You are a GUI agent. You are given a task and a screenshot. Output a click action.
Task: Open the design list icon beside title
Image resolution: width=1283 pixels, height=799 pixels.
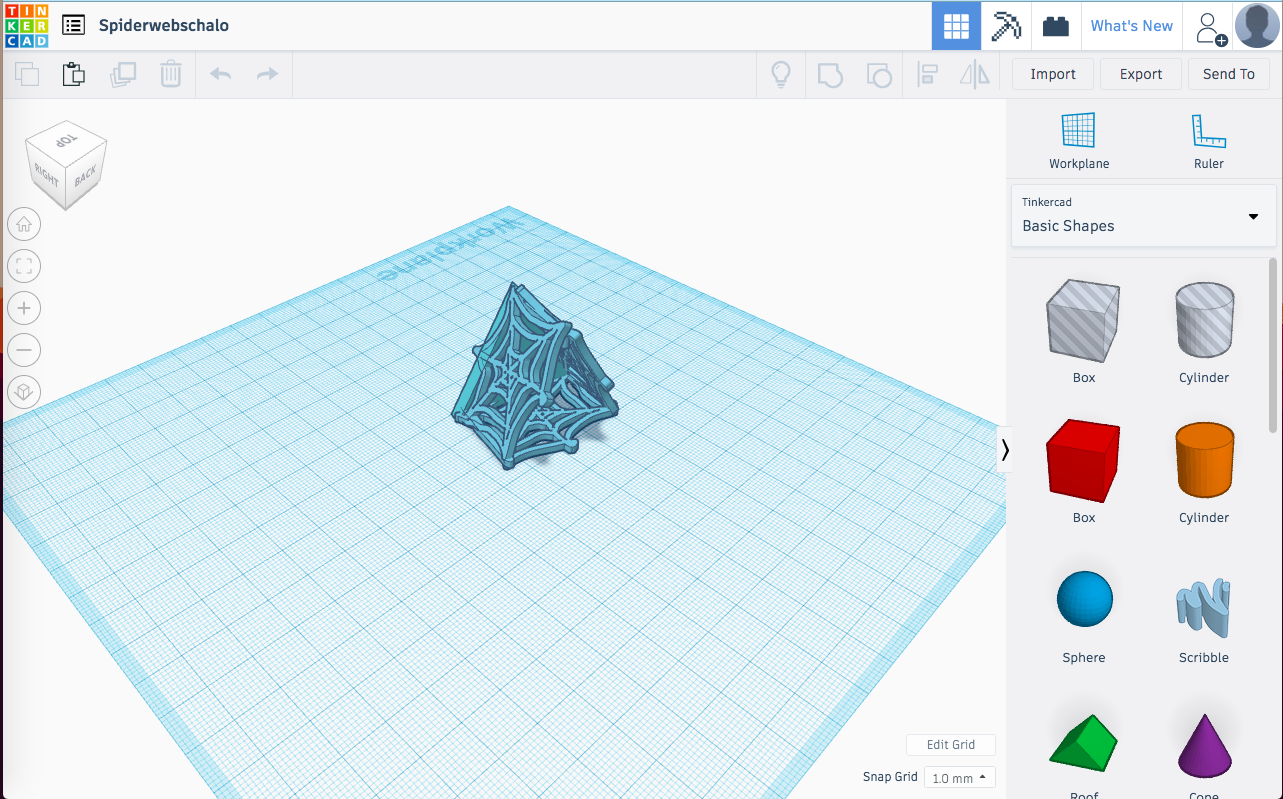coord(73,25)
